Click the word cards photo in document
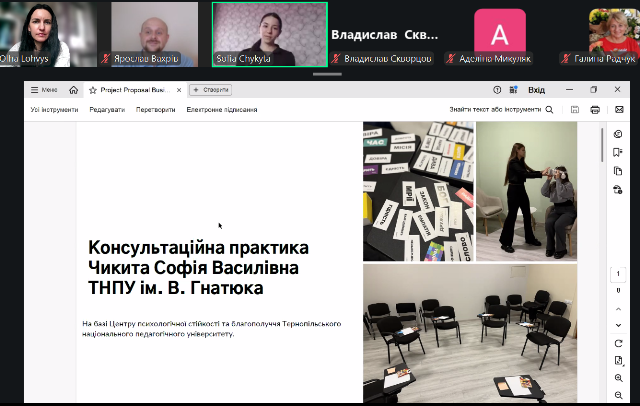This screenshot has width=640, height=406. [x=418, y=191]
